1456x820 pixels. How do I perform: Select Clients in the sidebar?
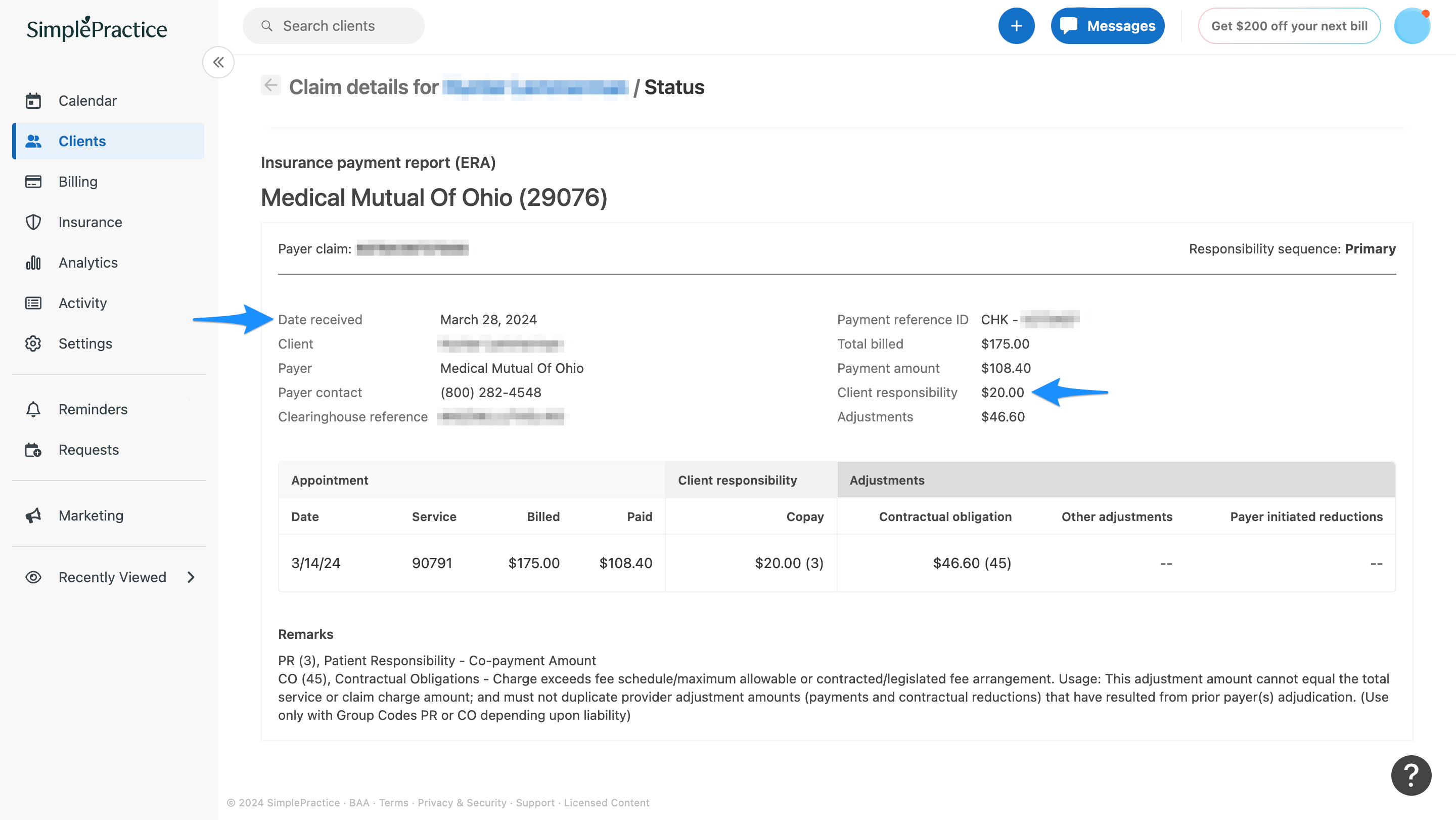click(x=109, y=141)
